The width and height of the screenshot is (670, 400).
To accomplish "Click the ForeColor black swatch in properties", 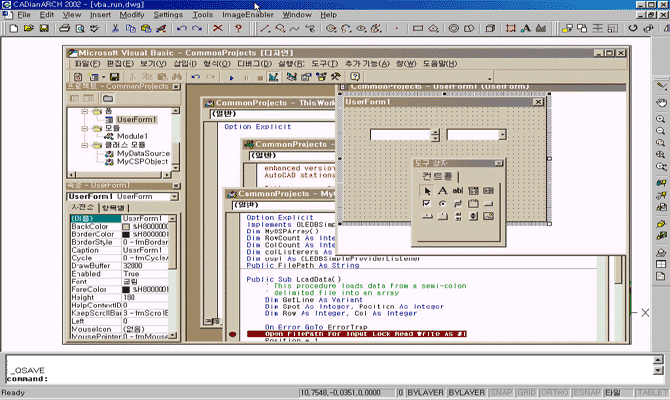I will tap(126, 290).
